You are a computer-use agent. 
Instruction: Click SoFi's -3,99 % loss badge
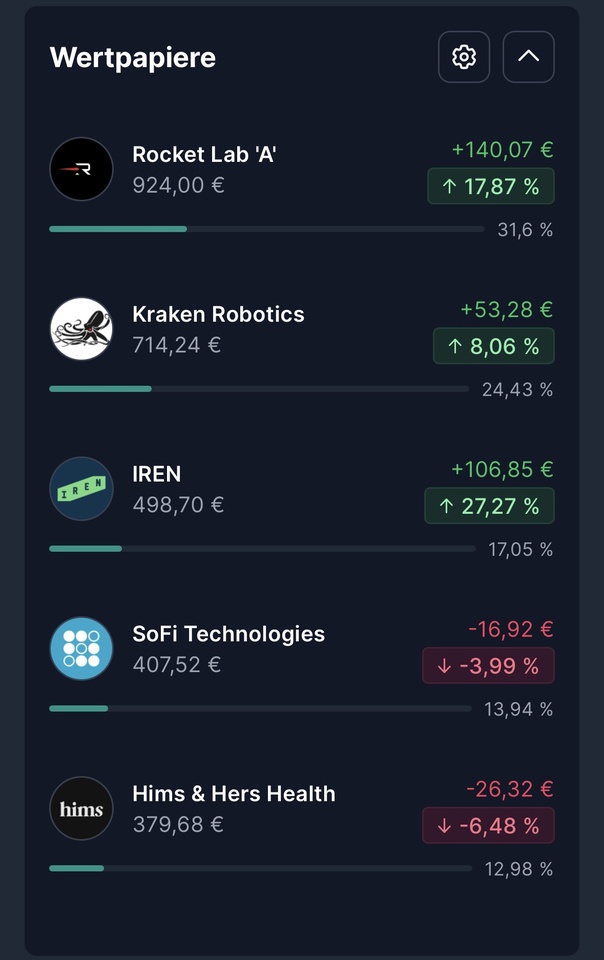(488, 667)
